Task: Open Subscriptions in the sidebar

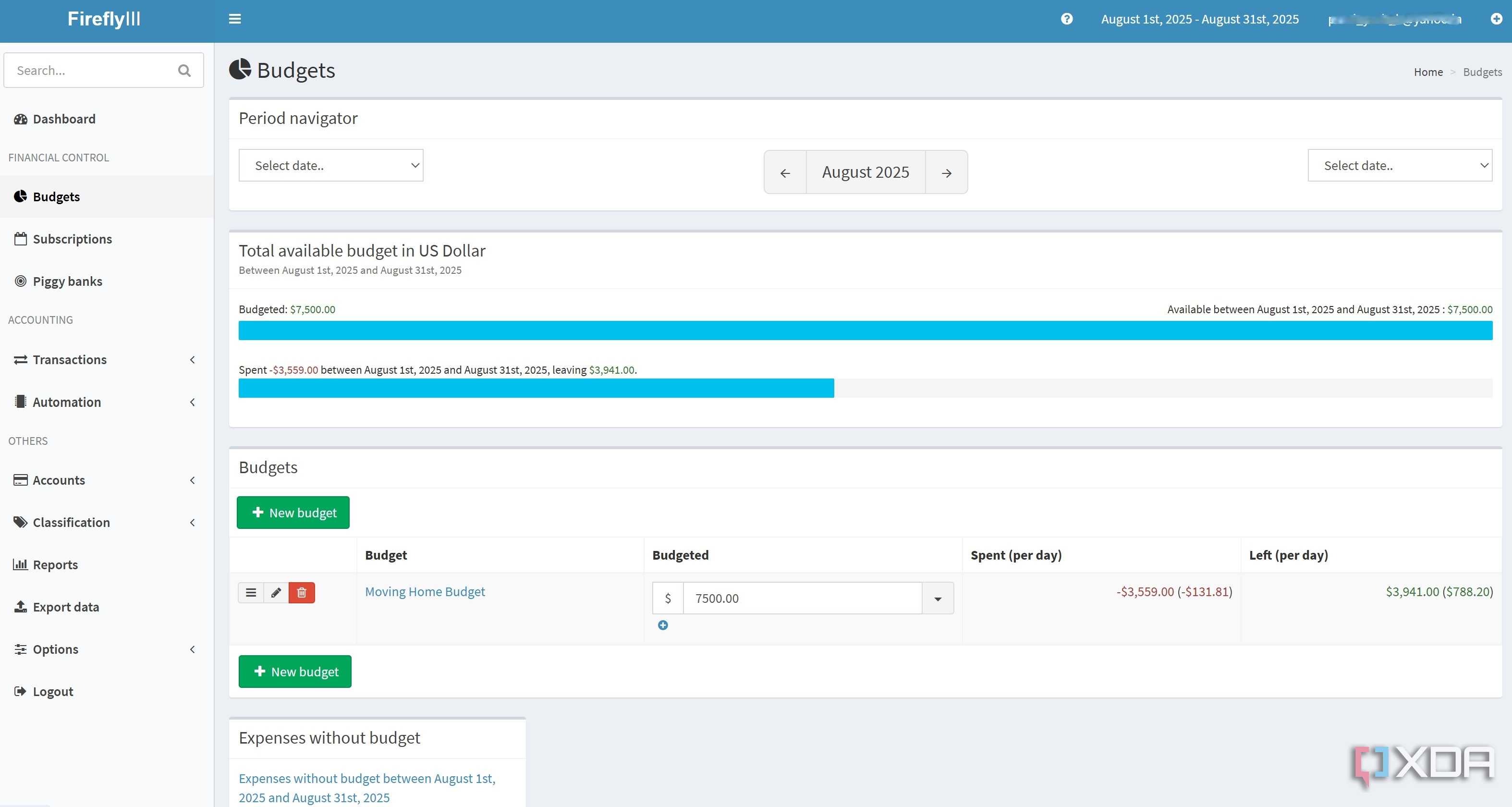Action: tap(107, 239)
